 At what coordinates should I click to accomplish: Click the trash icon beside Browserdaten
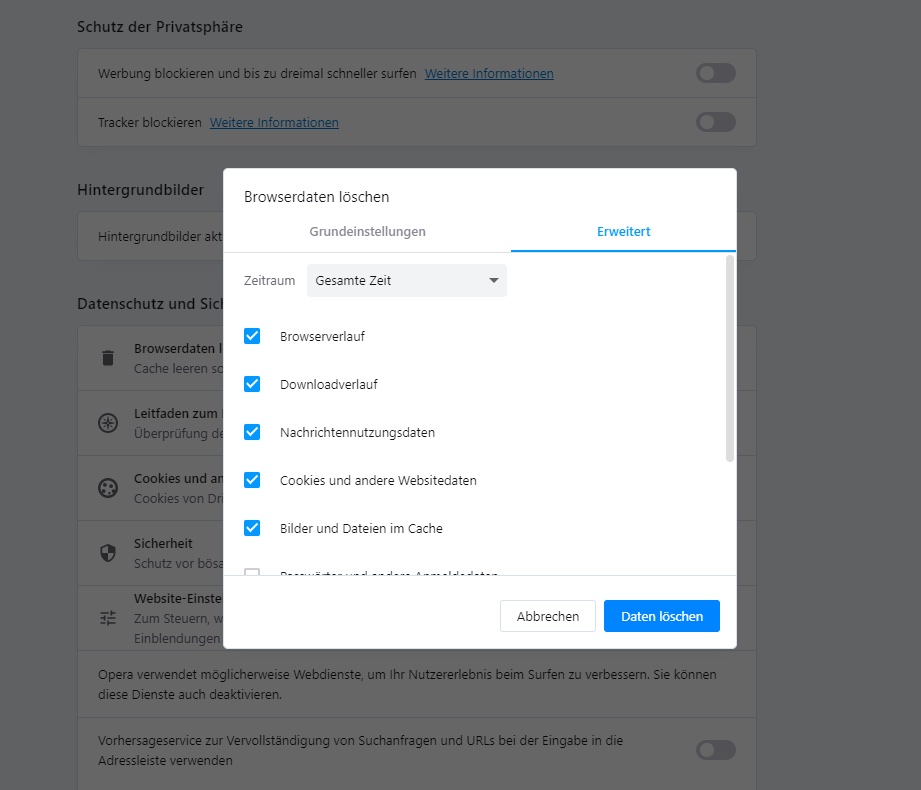pos(108,358)
